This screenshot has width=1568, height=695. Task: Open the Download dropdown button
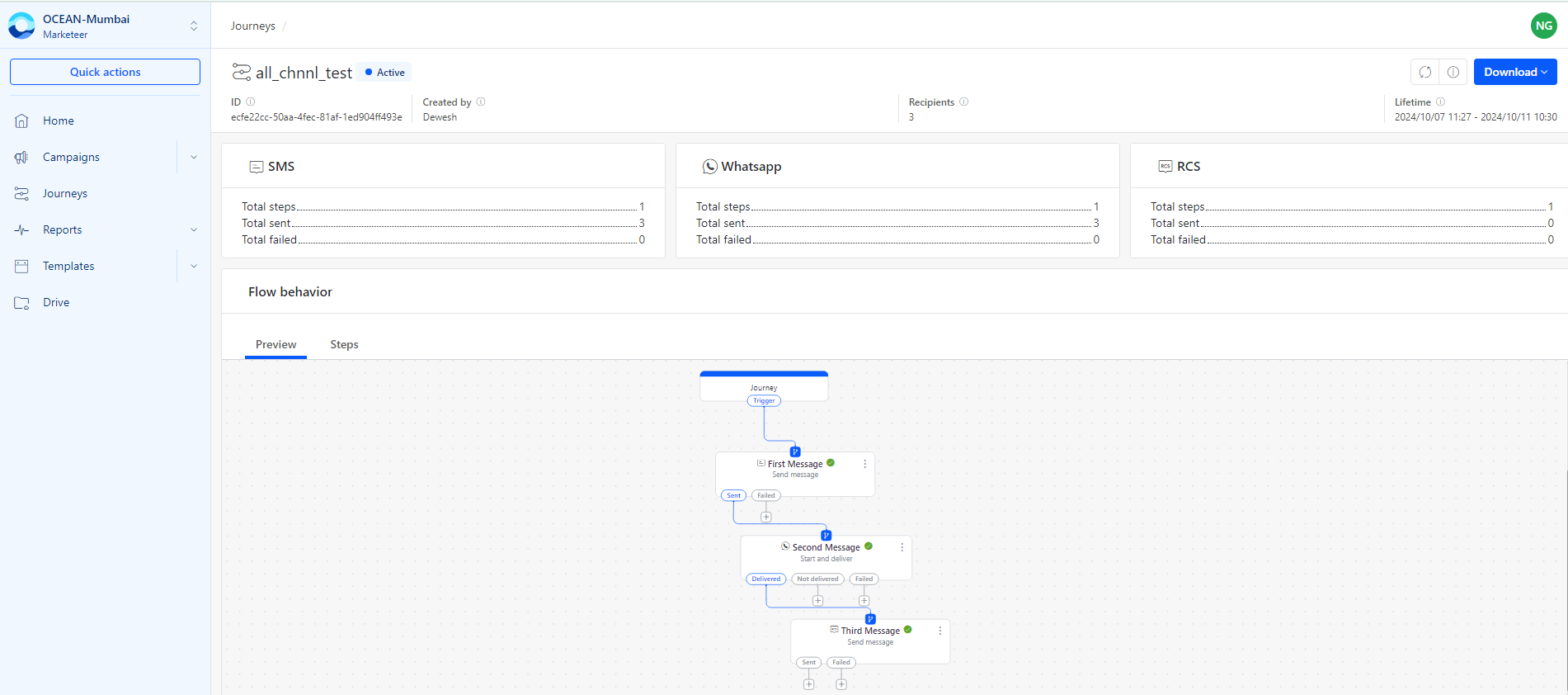click(x=1515, y=72)
